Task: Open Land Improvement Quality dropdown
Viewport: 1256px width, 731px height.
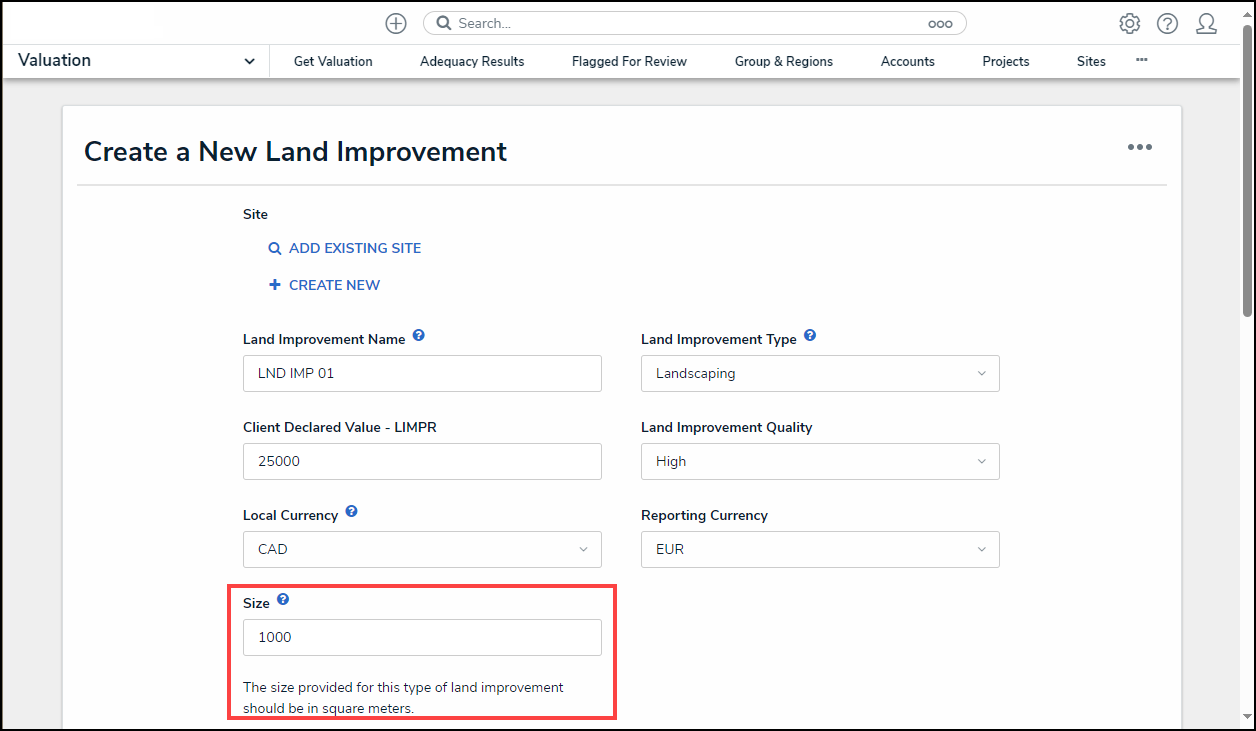Action: (x=820, y=461)
